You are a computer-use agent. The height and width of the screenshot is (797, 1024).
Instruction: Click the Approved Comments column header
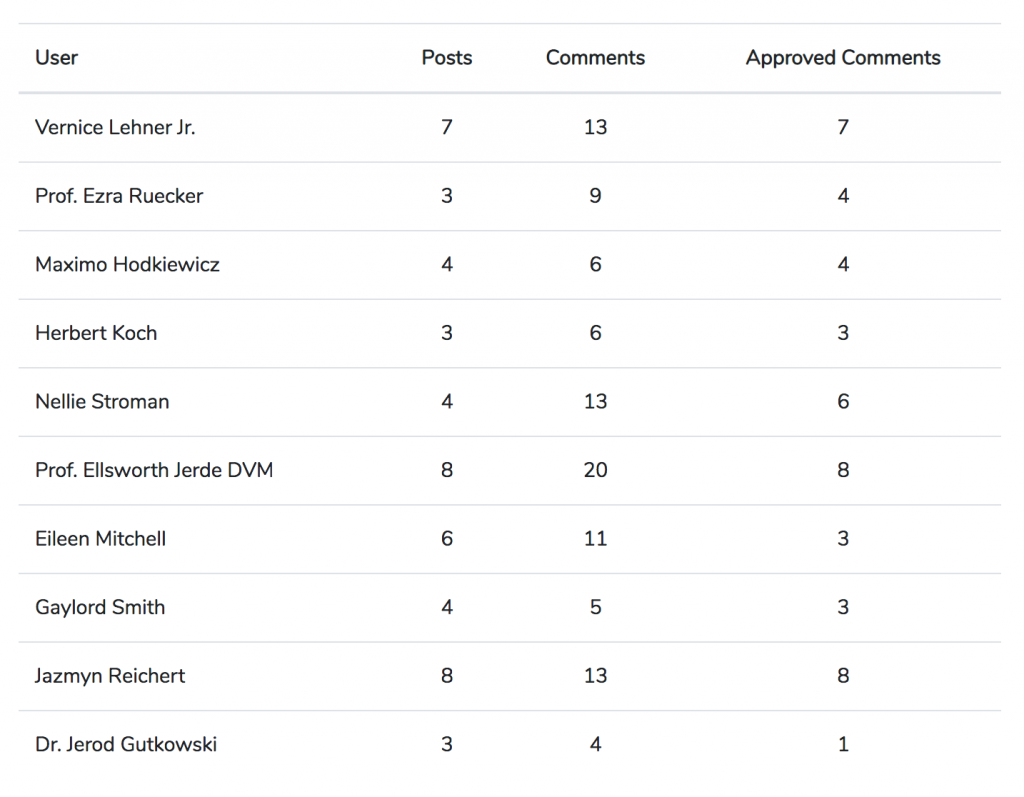pyautogui.click(x=843, y=58)
